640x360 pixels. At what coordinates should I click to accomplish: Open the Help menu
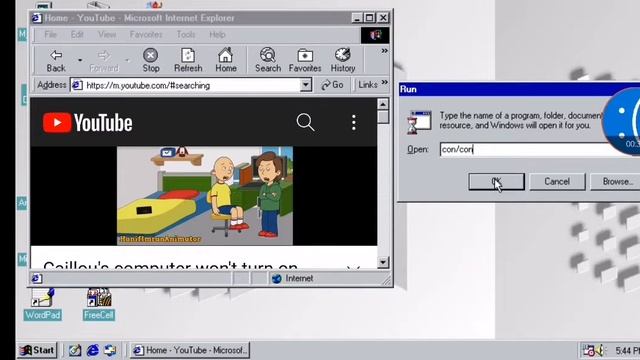pos(217,35)
